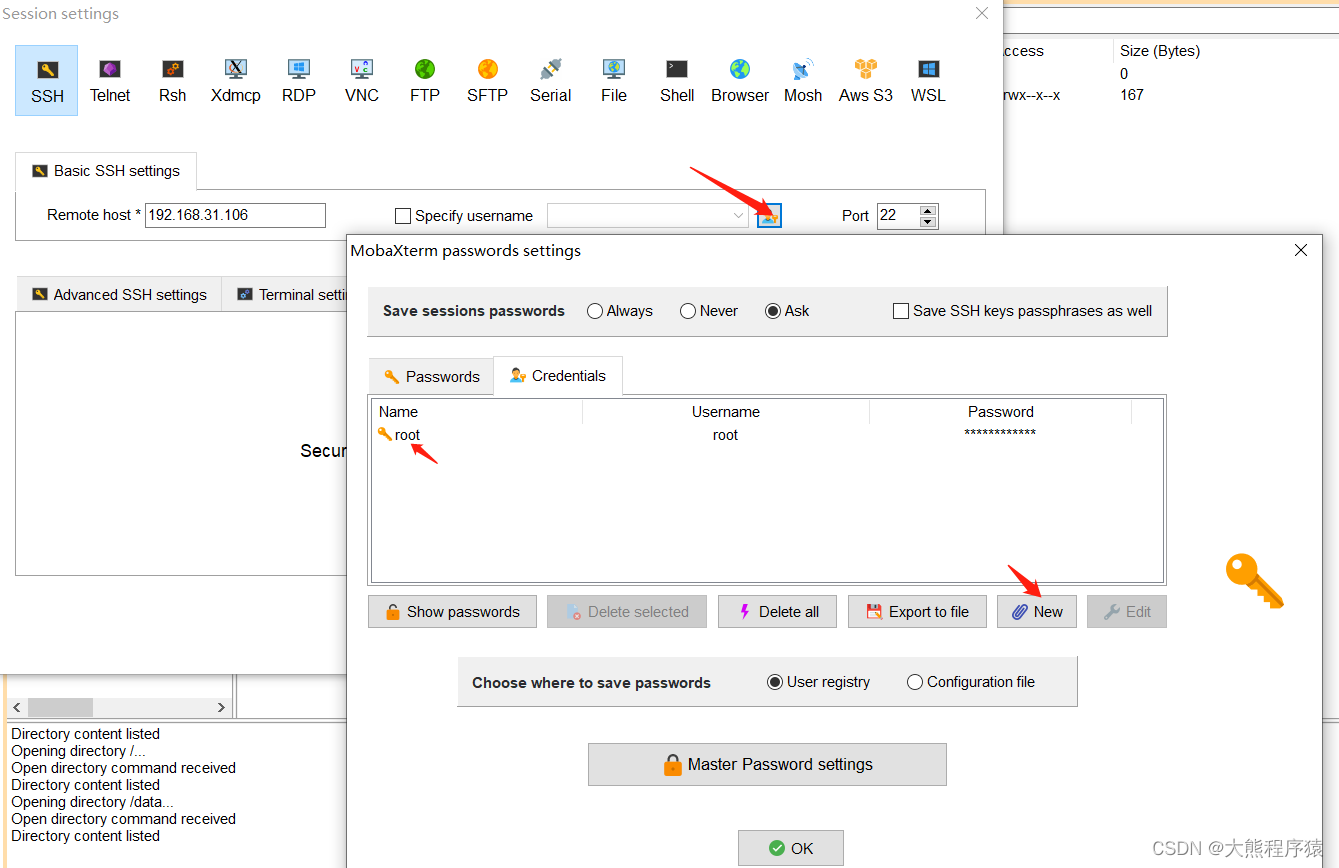Choose the VNC connection type
This screenshot has height=868, width=1339.
pyautogui.click(x=361, y=80)
